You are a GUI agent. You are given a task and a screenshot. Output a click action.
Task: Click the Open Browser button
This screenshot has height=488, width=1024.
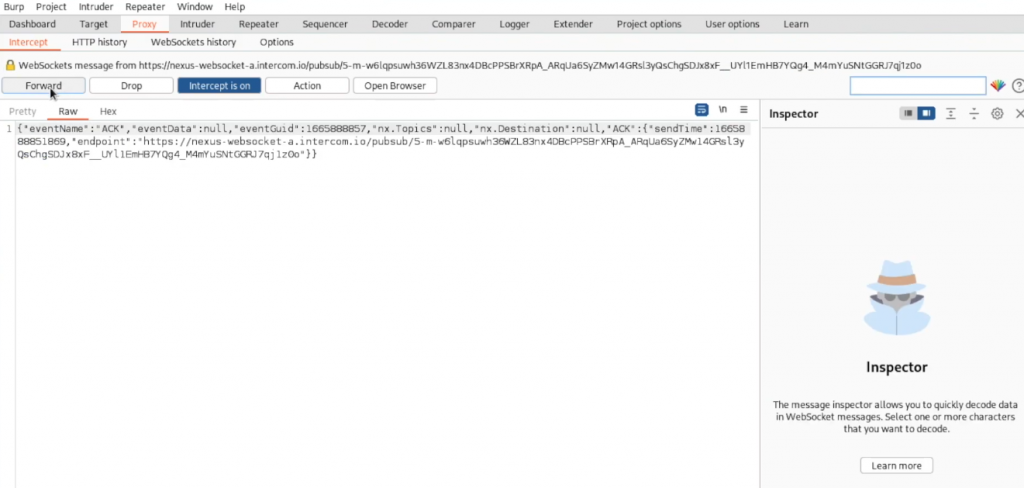click(x=395, y=86)
